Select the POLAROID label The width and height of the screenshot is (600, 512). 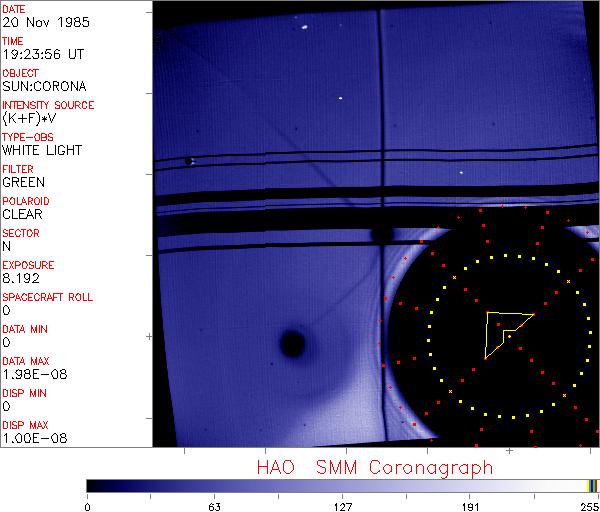click(x=26, y=201)
